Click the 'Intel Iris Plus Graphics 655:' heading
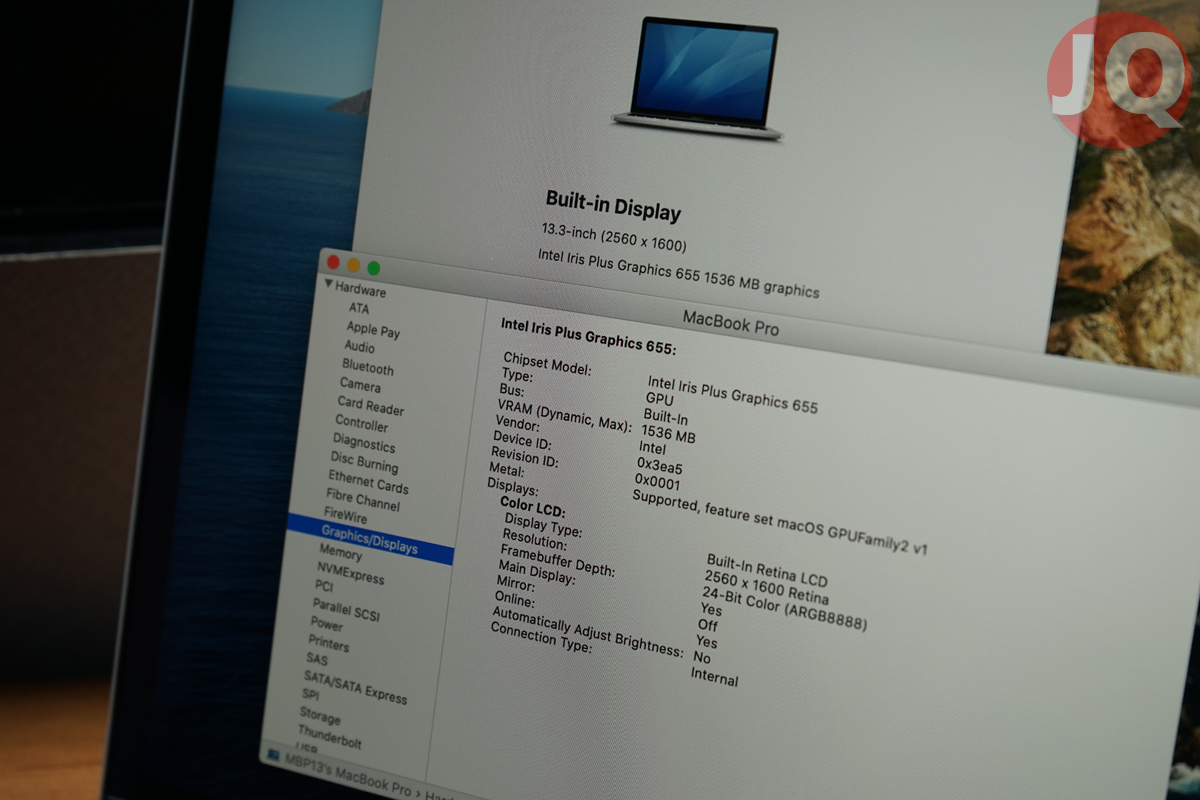The width and height of the screenshot is (1200, 800). point(587,336)
